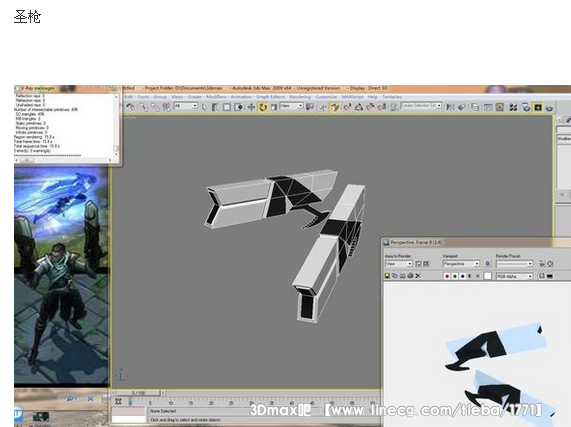571x427 pixels.
Task: Open the Rendering menu
Action: pyautogui.click(x=300, y=97)
